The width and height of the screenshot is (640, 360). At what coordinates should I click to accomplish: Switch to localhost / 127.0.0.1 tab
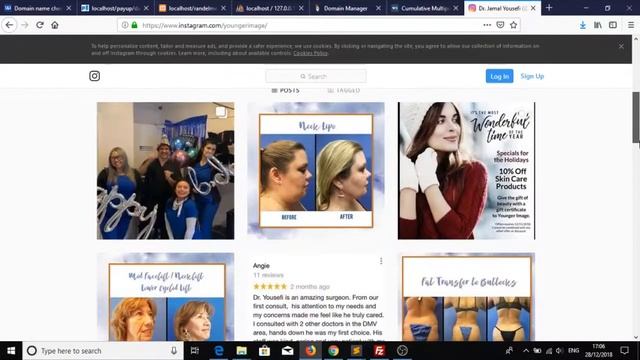click(270, 8)
